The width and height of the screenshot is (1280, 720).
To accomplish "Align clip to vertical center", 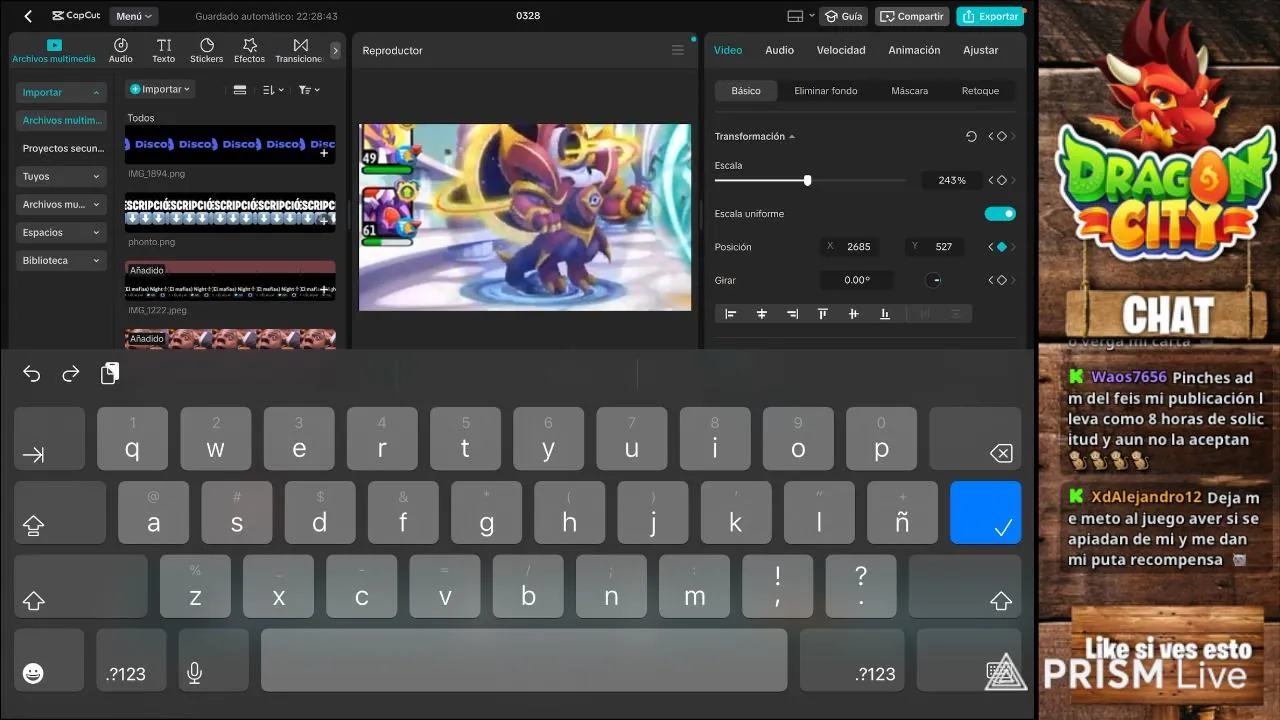I will (x=853, y=314).
